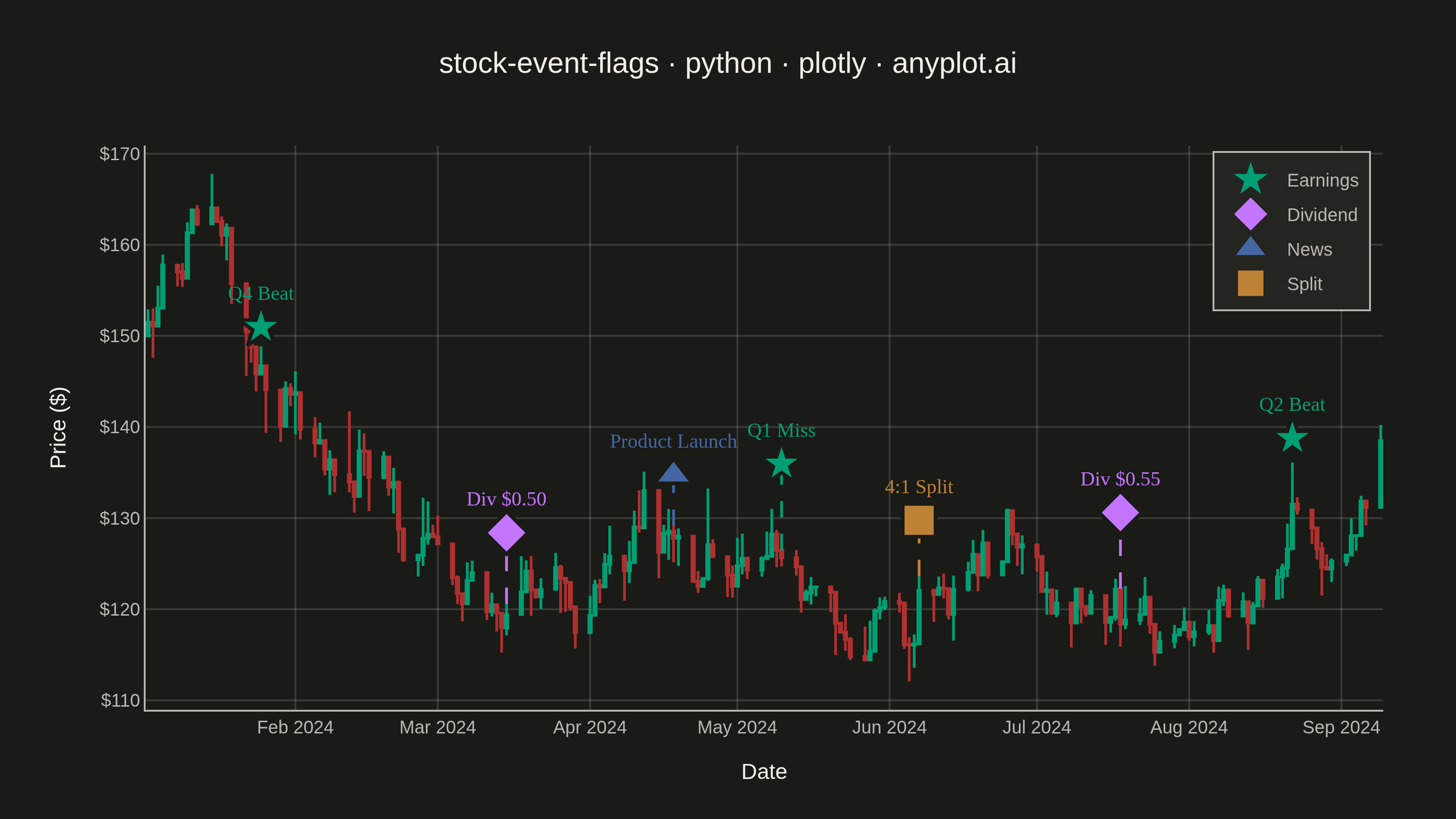1456x819 pixels.
Task: Toggle Split series in the legend
Action: tap(1304, 284)
